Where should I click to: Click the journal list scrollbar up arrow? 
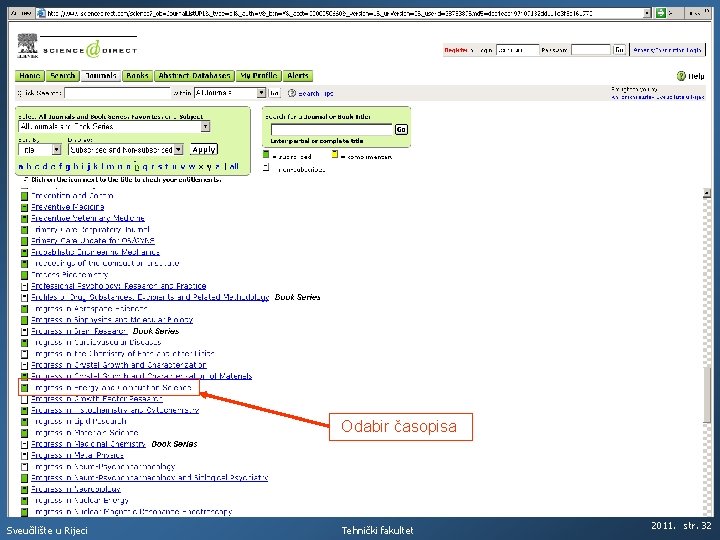click(707, 193)
